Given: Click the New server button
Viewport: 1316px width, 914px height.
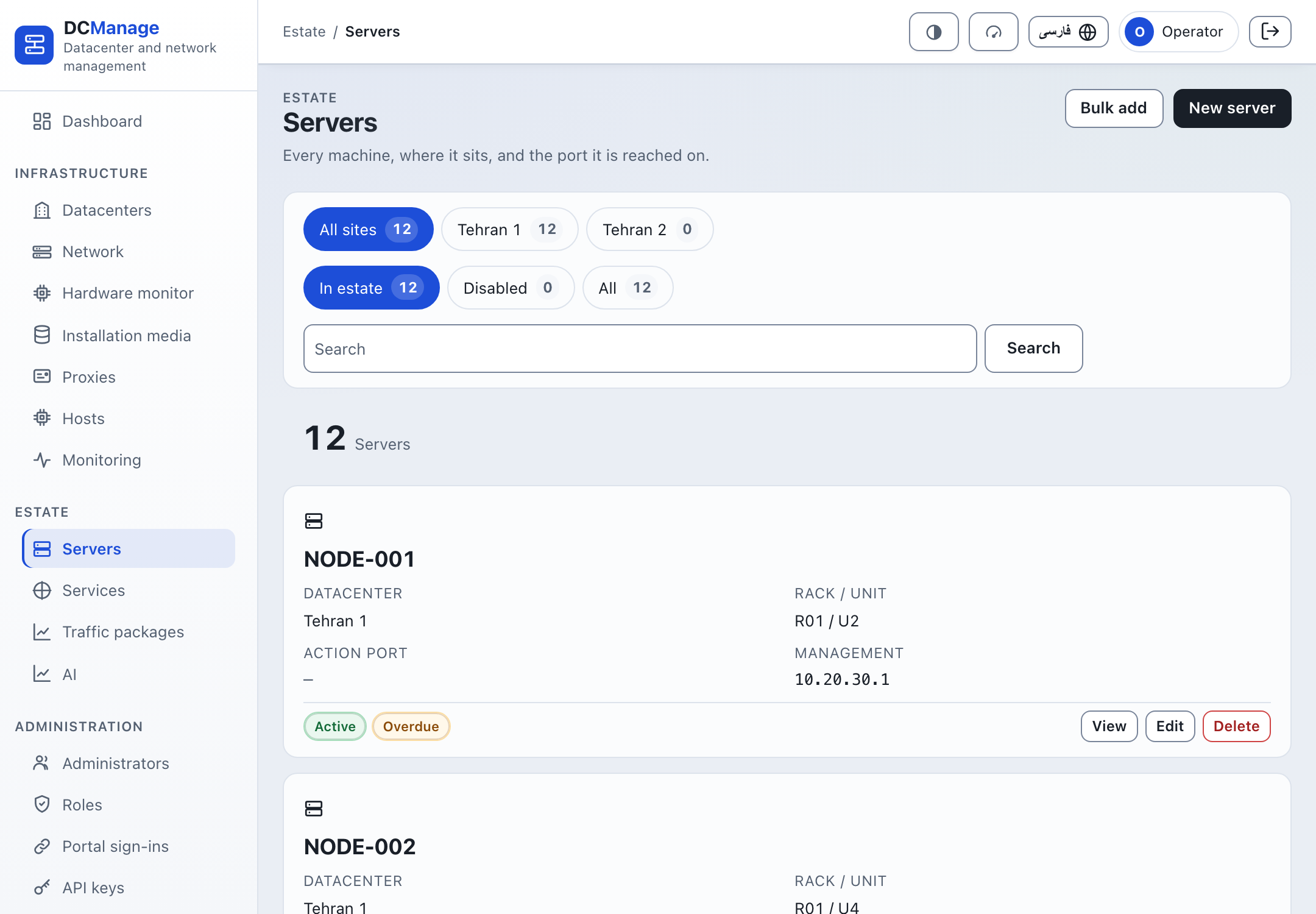Looking at the screenshot, I should point(1232,108).
